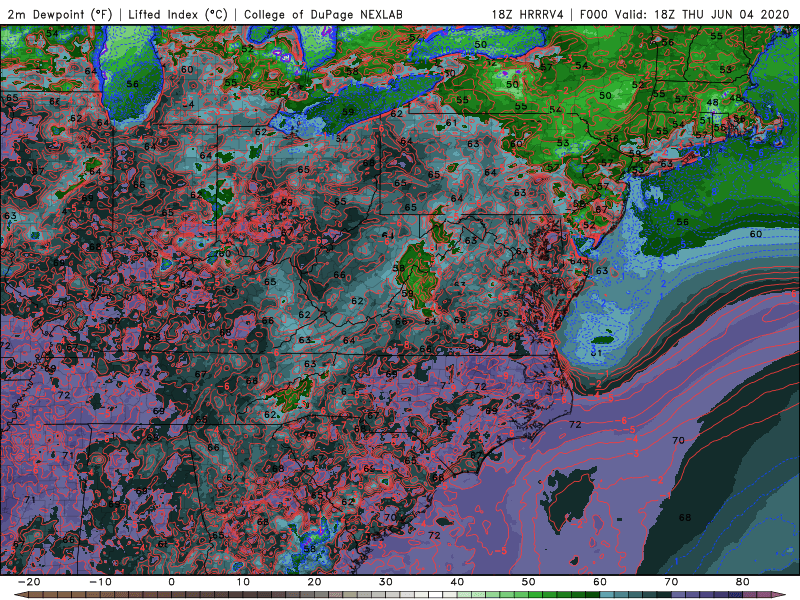
Task: Click the '-20' color scale label
Action: (29, 582)
